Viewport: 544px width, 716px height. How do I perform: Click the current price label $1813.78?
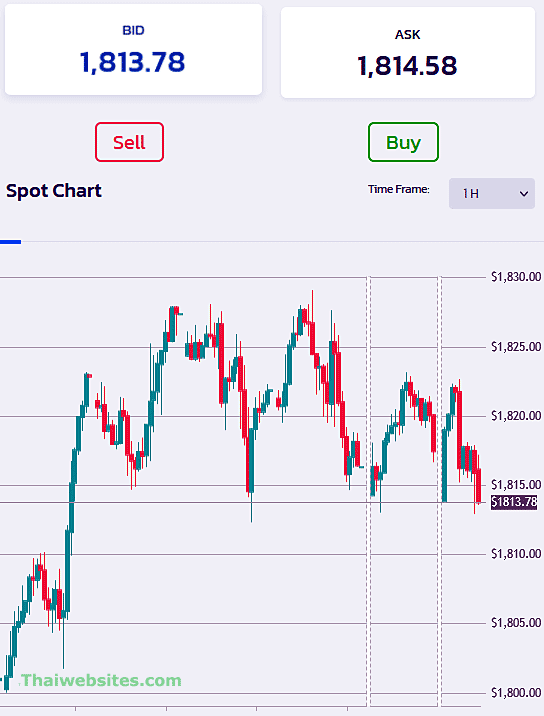pos(514,502)
